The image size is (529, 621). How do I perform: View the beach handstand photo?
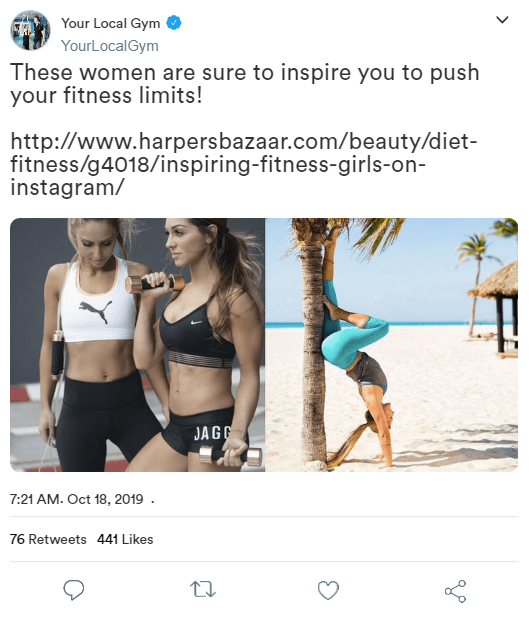coord(392,345)
